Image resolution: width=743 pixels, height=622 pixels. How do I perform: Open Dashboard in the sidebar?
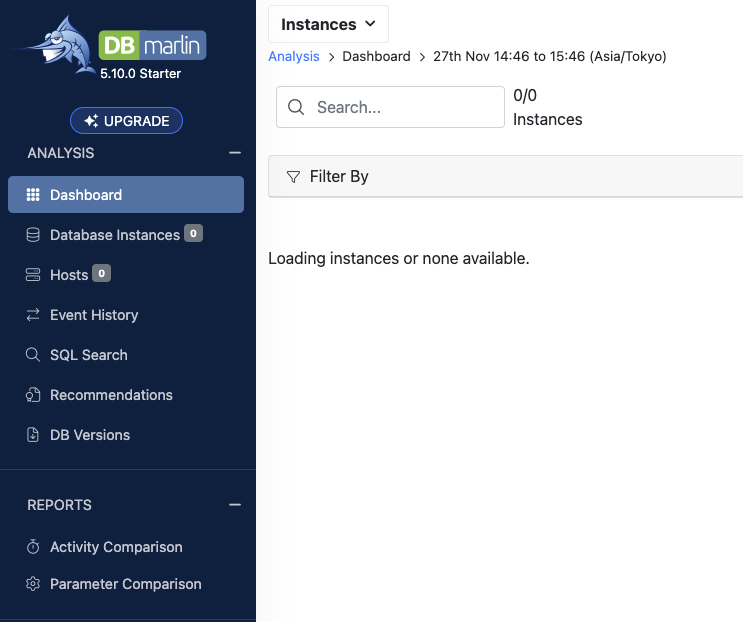coord(126,195)
